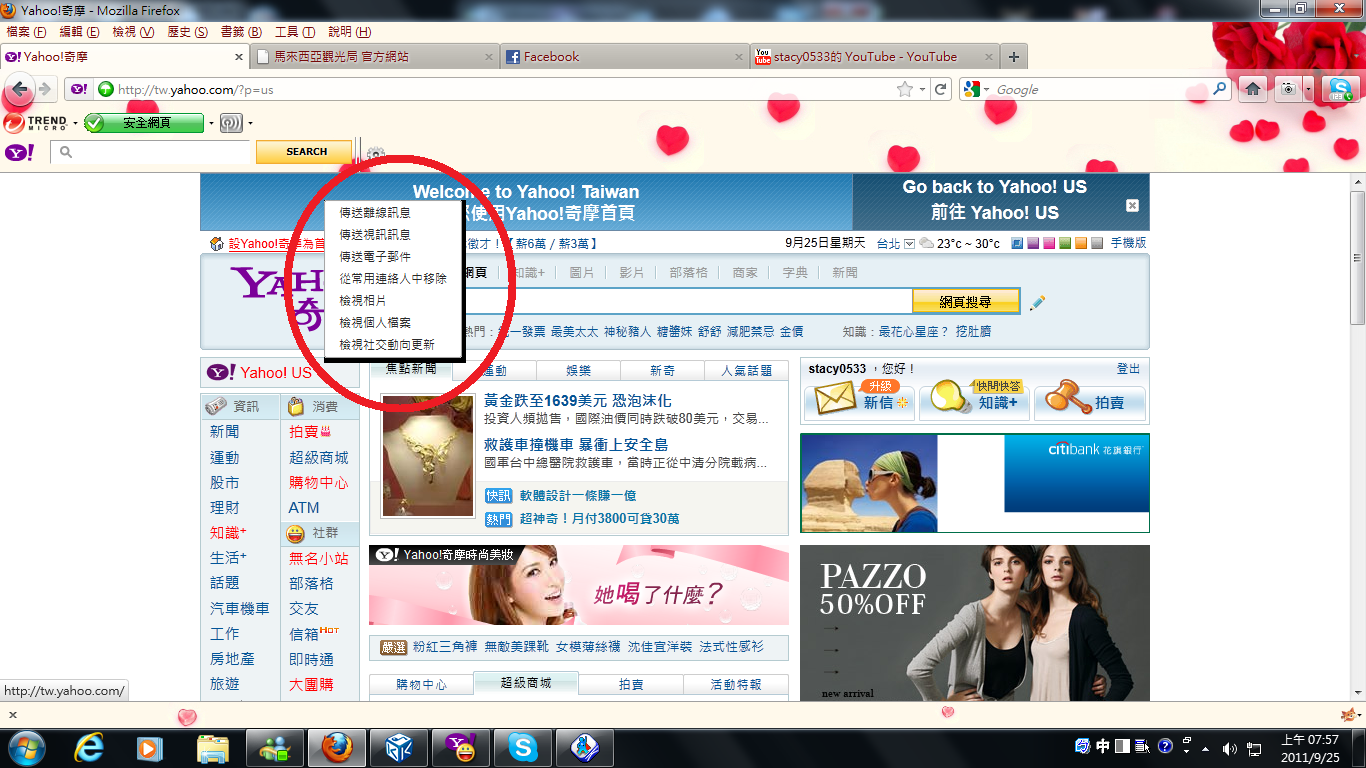Open the Trend Micro logo dropdown arrow
Image resolution: width=1366 pixels, height=768 pixels.
(75, 124)
